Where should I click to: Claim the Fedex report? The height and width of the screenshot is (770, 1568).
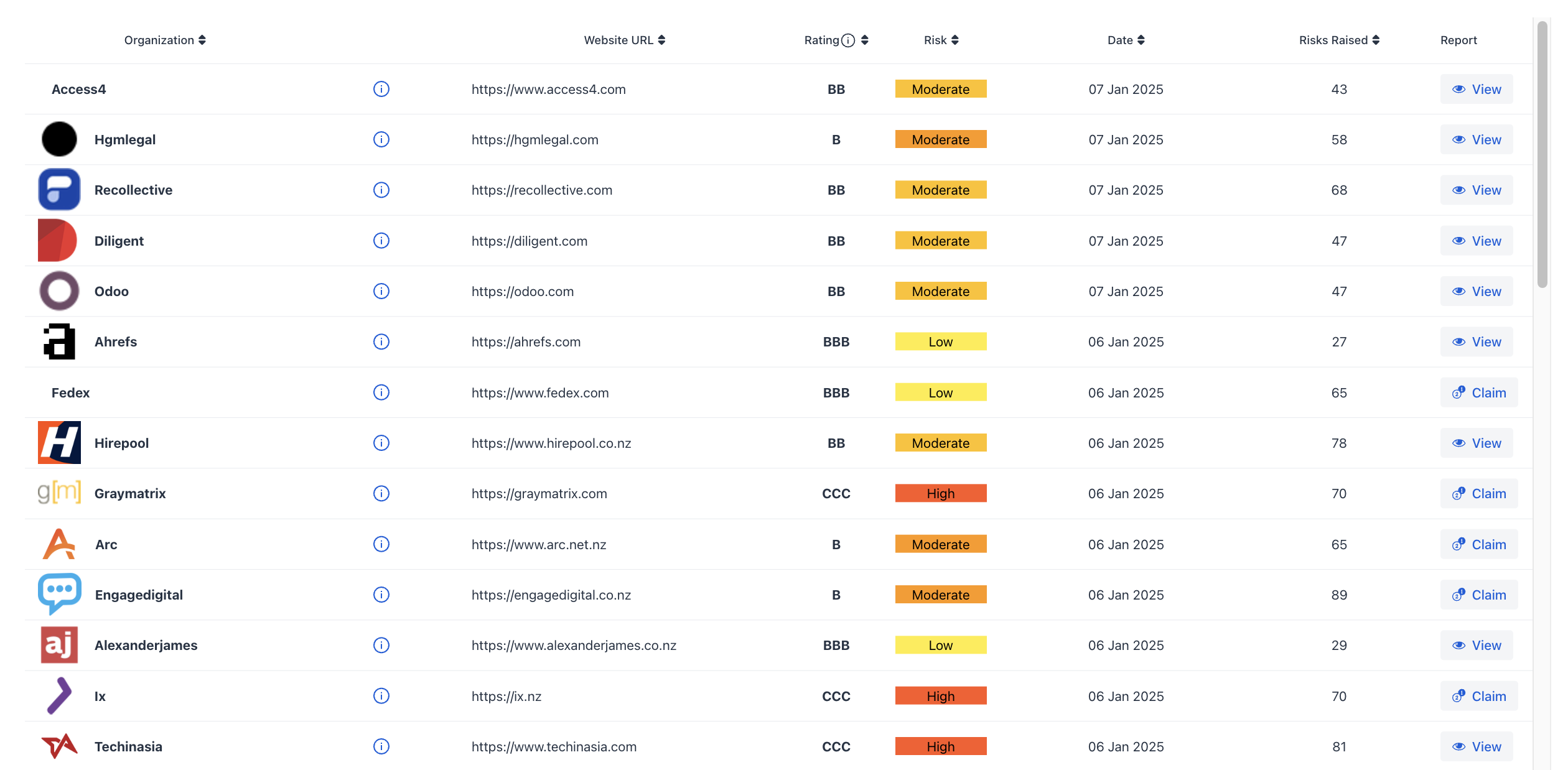point(1479,392)
